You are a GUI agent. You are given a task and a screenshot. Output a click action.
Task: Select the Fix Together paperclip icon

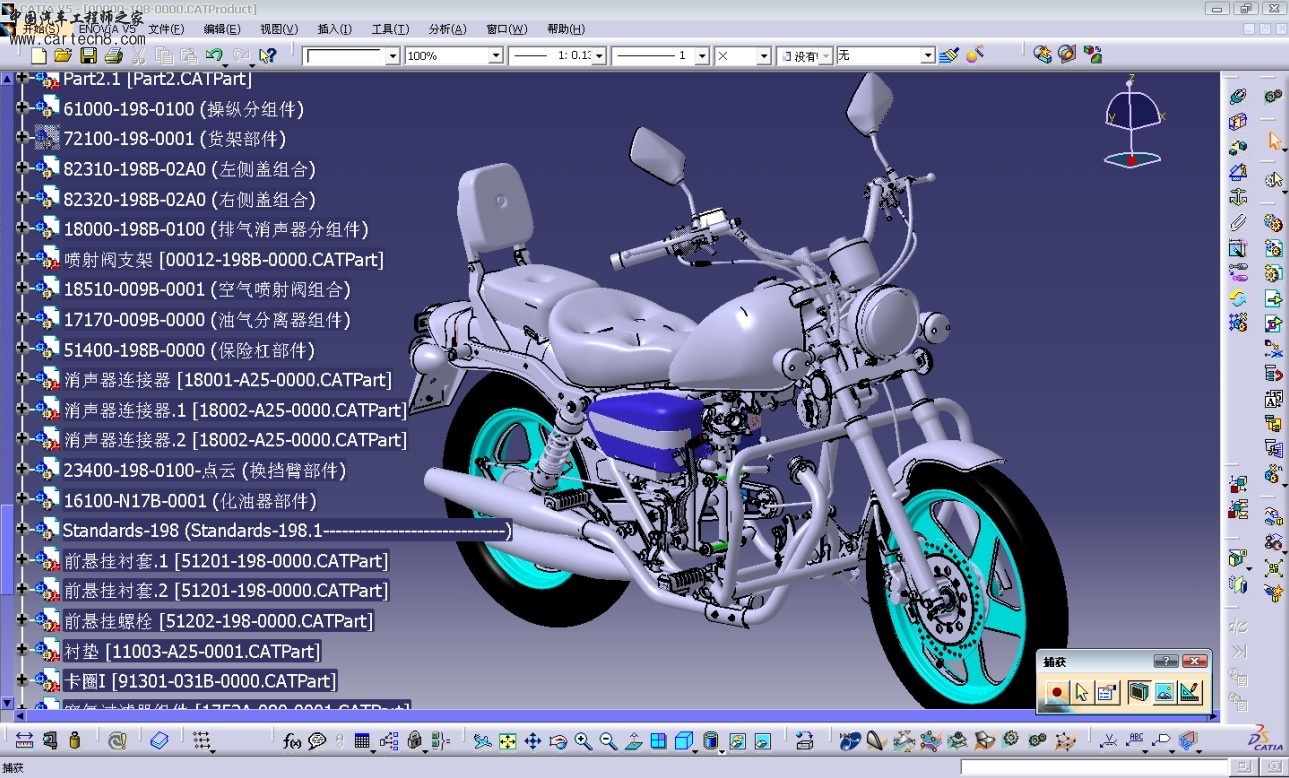tap(1238, 221)
